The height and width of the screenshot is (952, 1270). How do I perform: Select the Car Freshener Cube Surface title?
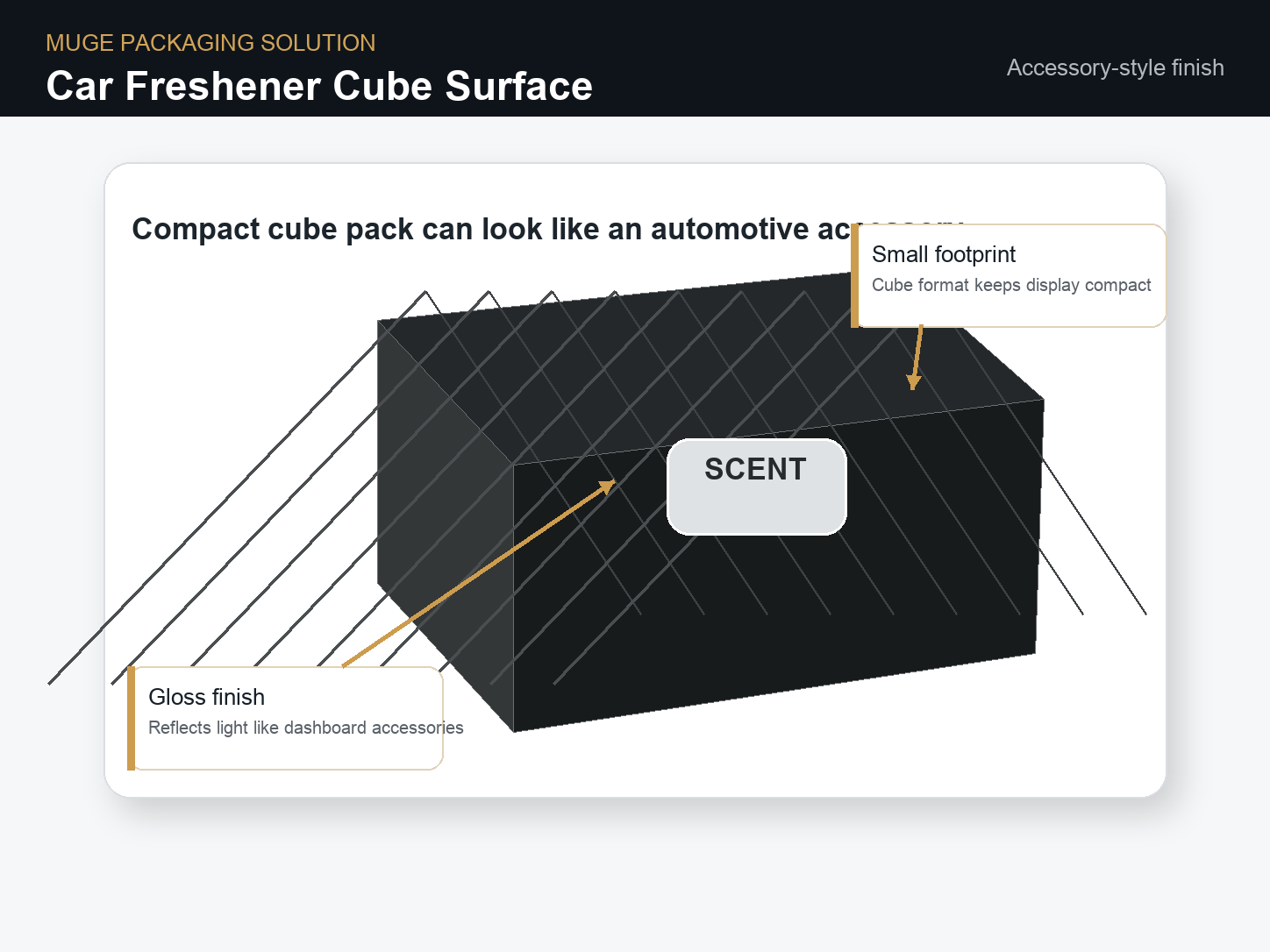point(319,86)
